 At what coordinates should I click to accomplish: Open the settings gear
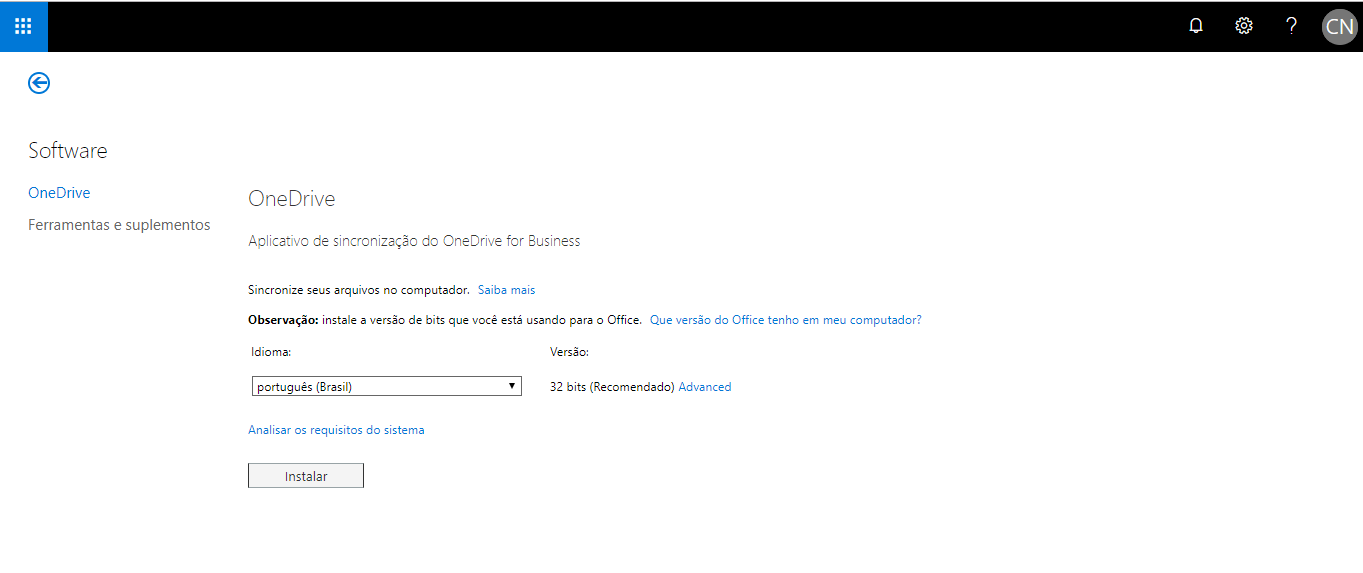[x=1244, y=26]
